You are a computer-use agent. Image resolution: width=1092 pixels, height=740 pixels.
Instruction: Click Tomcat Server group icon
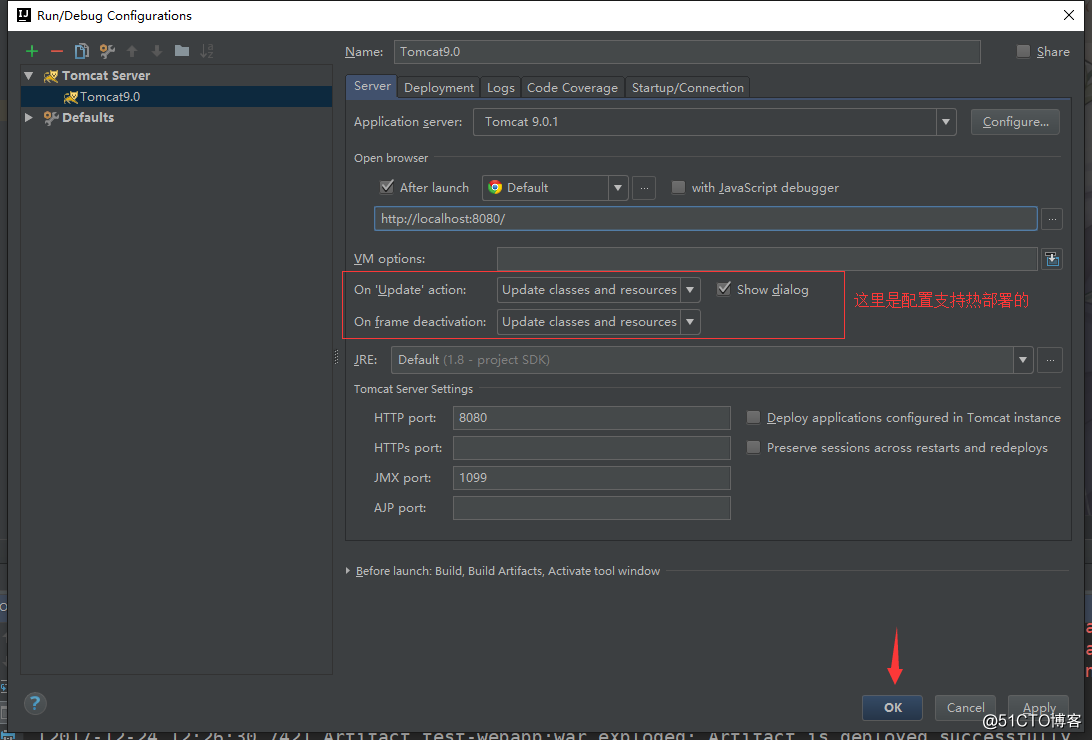pos(50,75)
